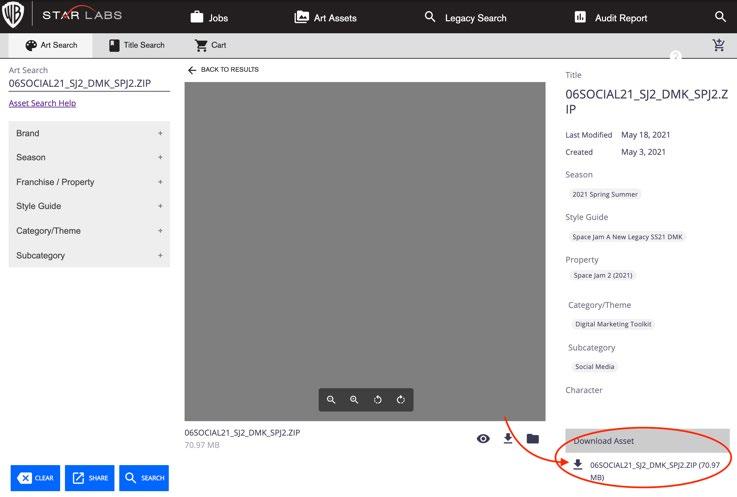Click the Social Media subcategory tag
Viewport: 737px width, 497px height.
(x=595, y=366)
